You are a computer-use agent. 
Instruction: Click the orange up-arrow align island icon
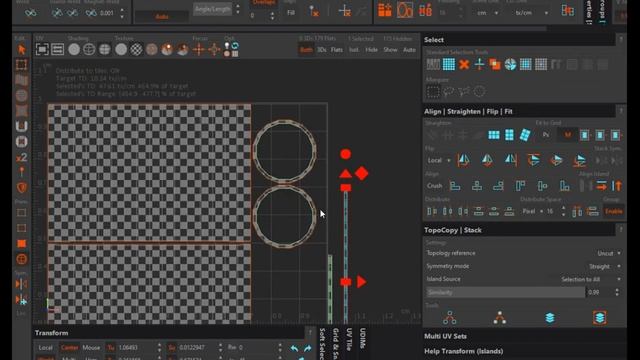pos(617,186)
